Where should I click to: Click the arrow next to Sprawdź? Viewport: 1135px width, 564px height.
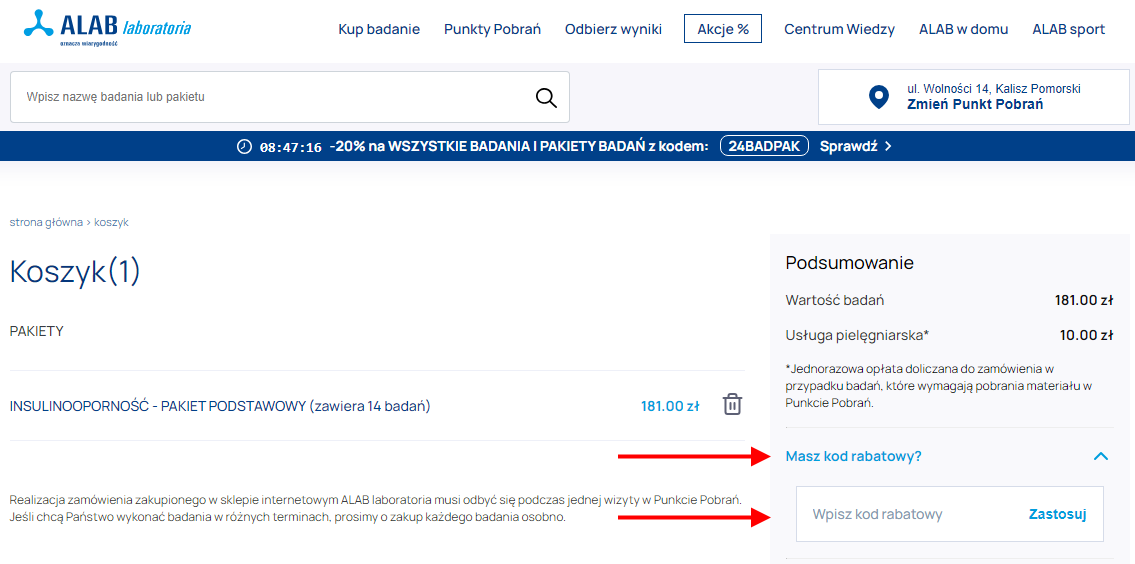[x=888, y=146]
